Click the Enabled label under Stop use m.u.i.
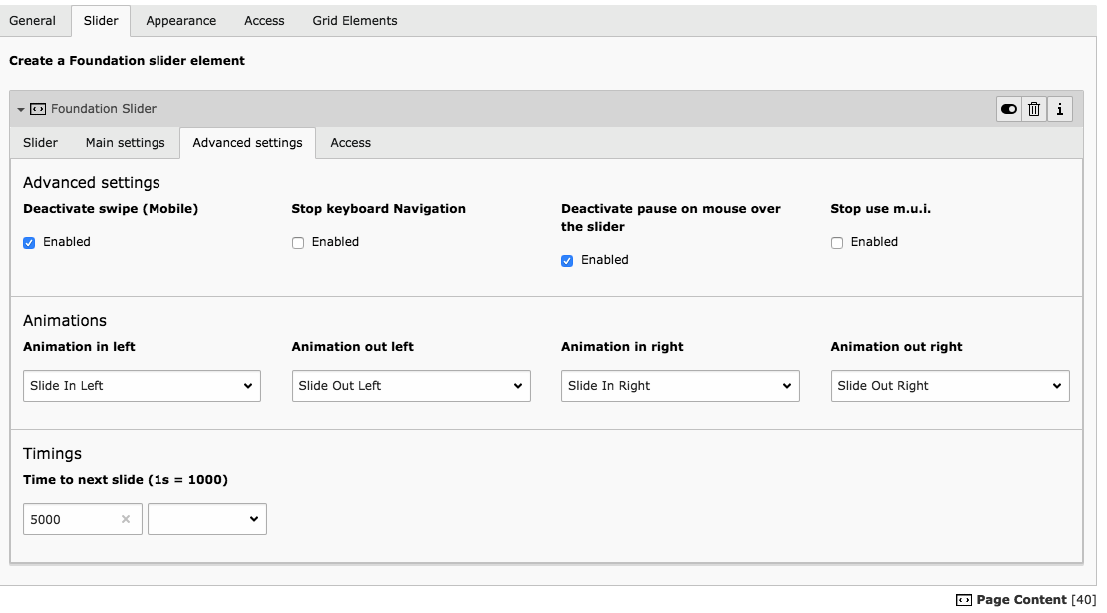Image resolution: width=1107 pixels, height=613 pixels. (874, 242)
